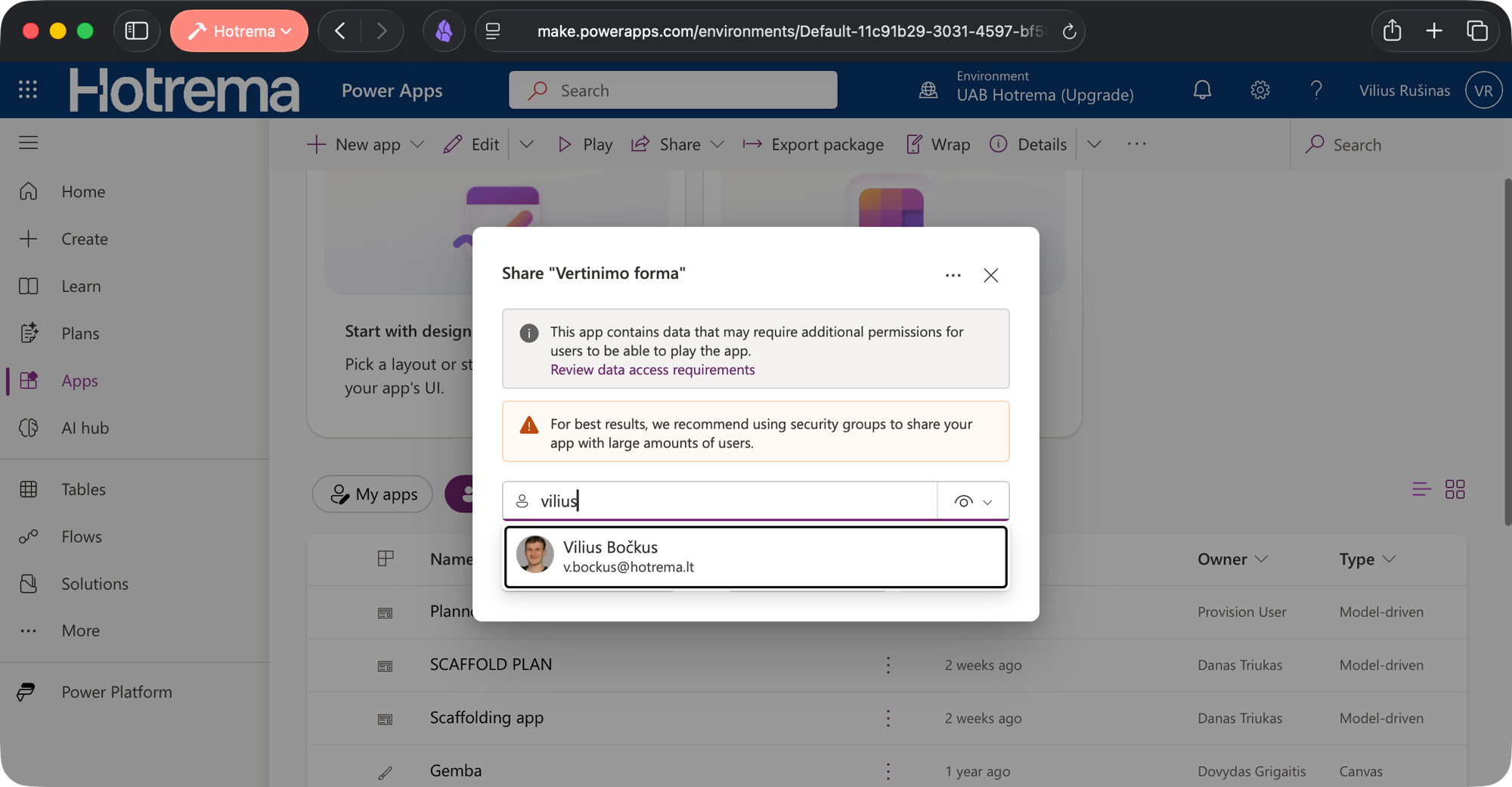This screenshot has width=1512, height=787.
Task: Expand the More navigation item
Action: point(80,631)
